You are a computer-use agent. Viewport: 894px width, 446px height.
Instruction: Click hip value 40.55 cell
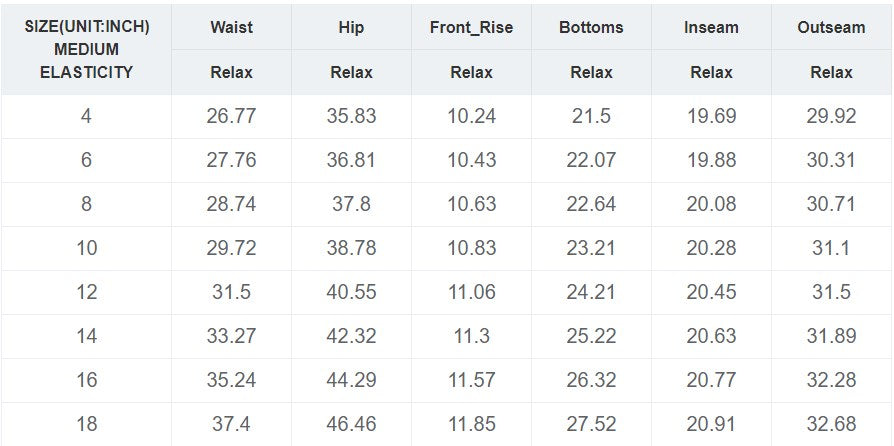351,292
